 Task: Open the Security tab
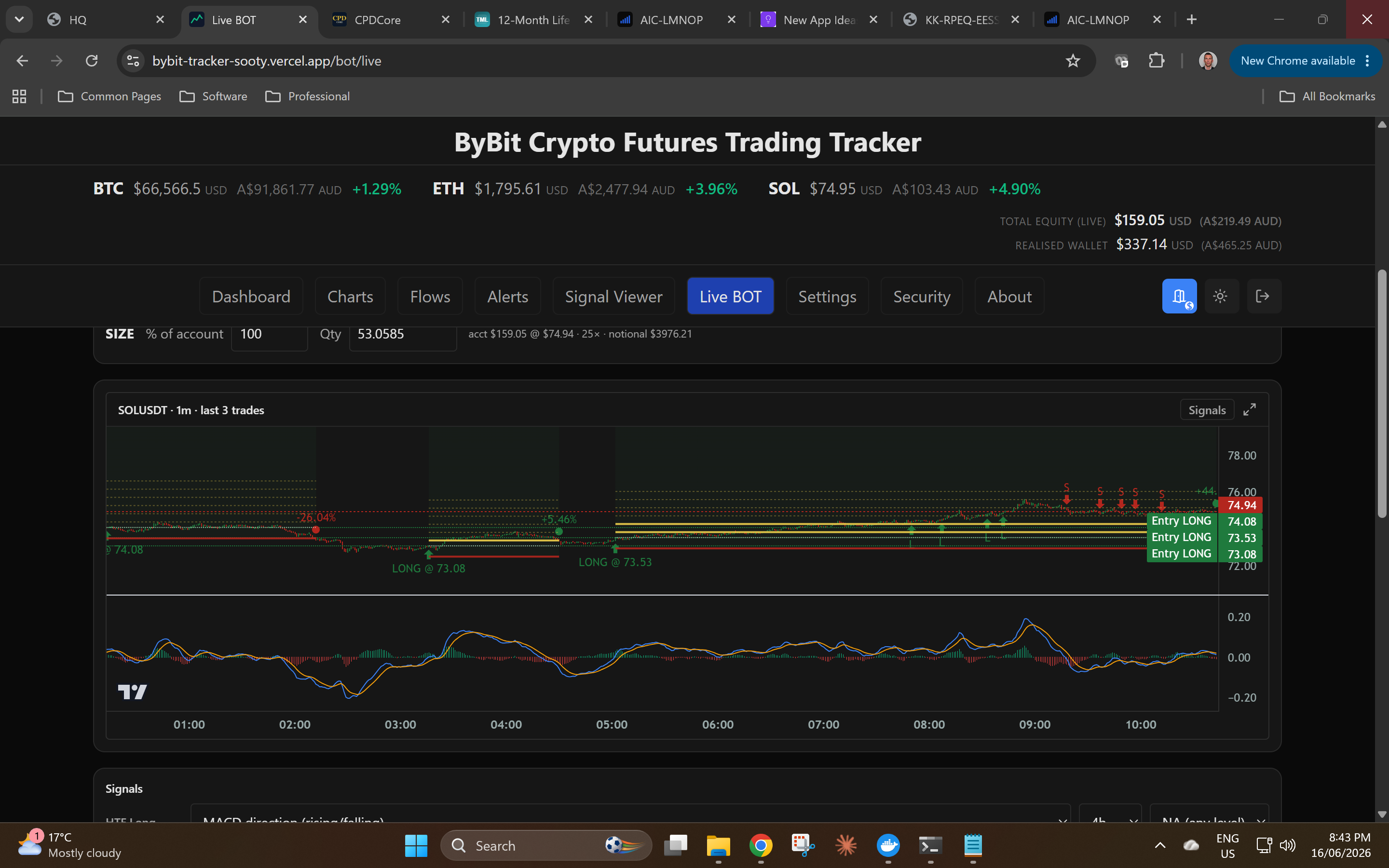pos(921,296)
